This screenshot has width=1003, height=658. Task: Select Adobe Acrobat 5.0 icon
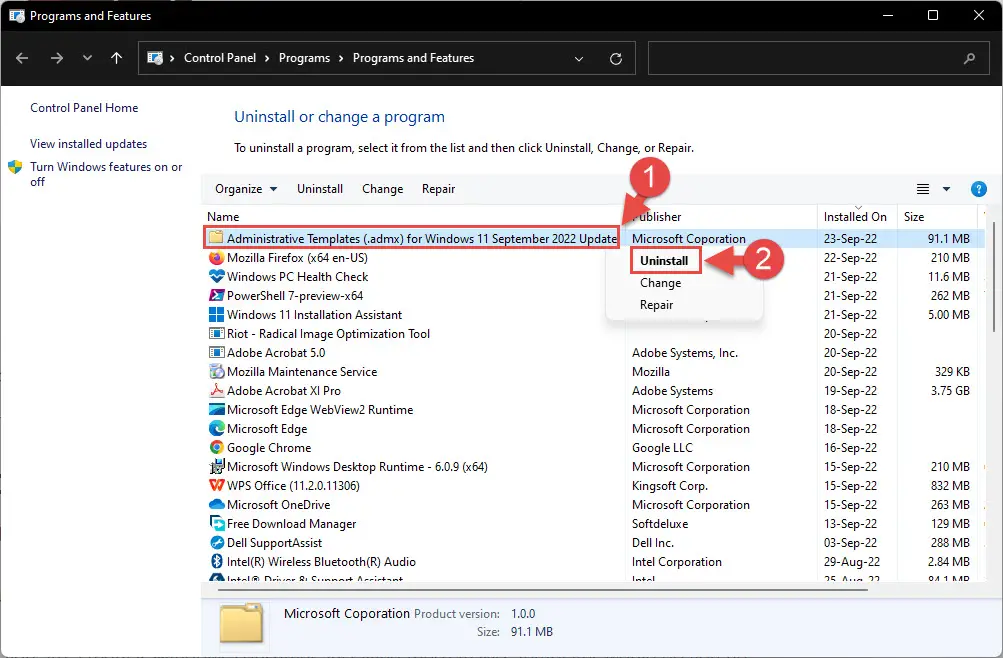point(216,353)
